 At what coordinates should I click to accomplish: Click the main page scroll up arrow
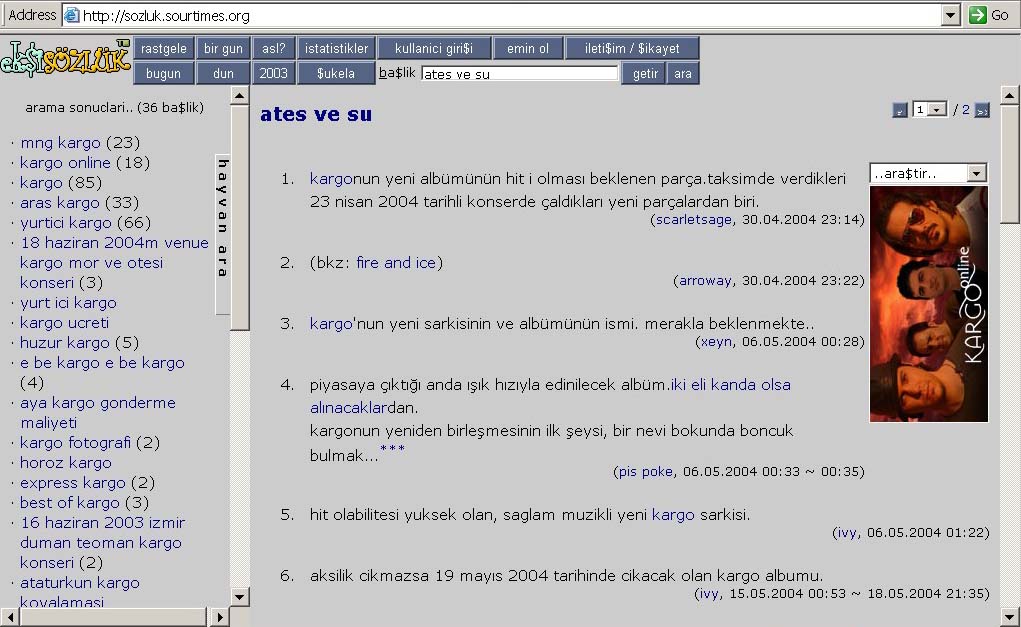tap(1009, 96)
